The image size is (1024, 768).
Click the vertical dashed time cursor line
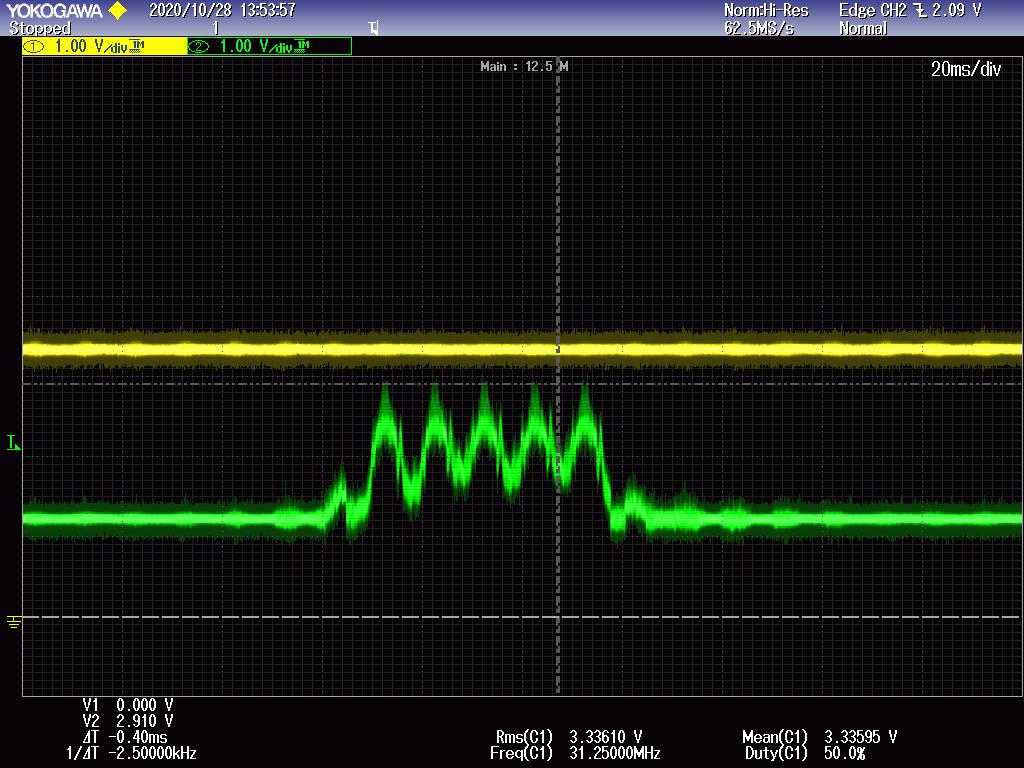(x=558, y=376)
